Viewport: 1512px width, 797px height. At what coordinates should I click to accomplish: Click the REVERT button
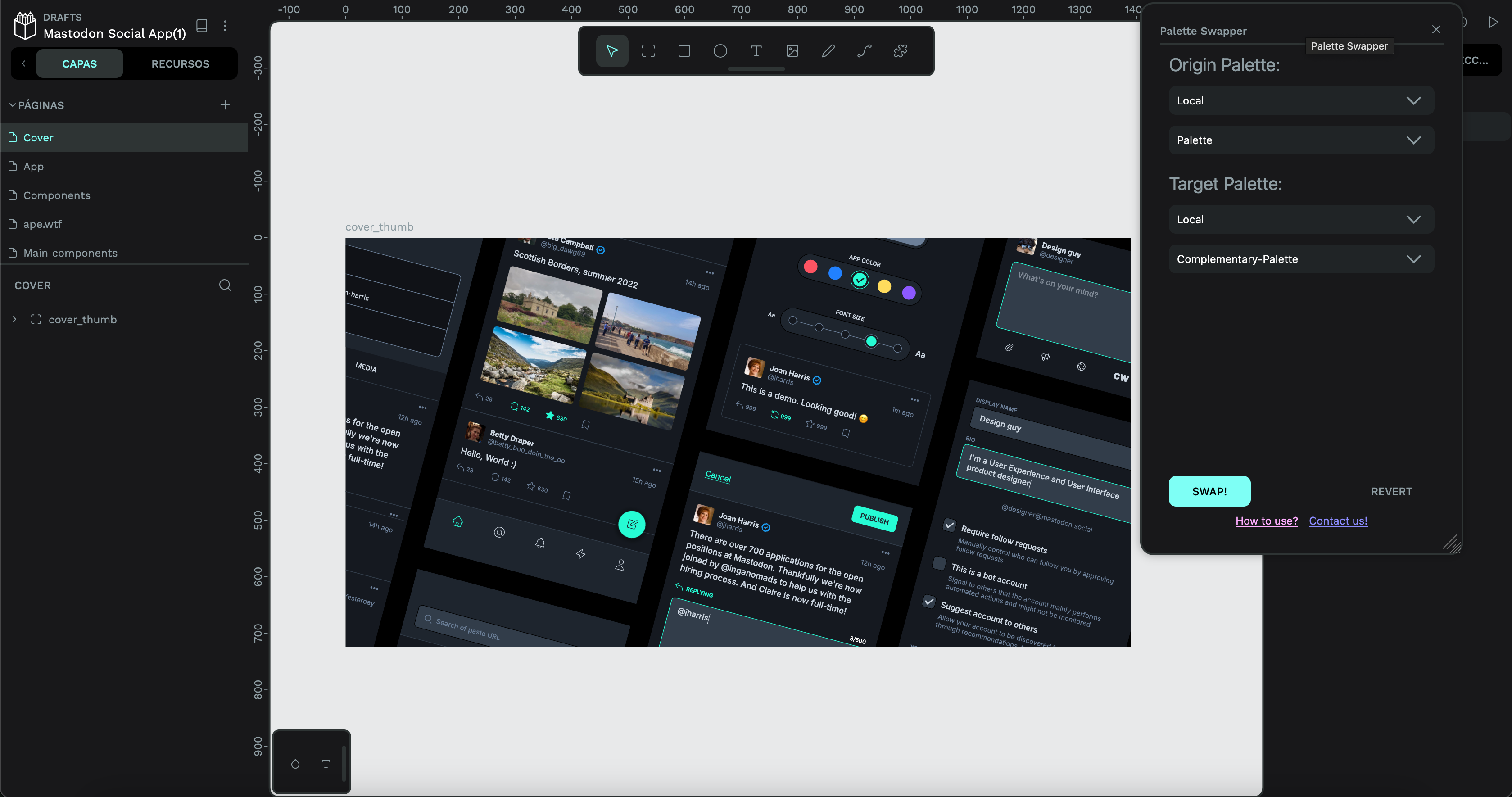(x=1391, y=491)
